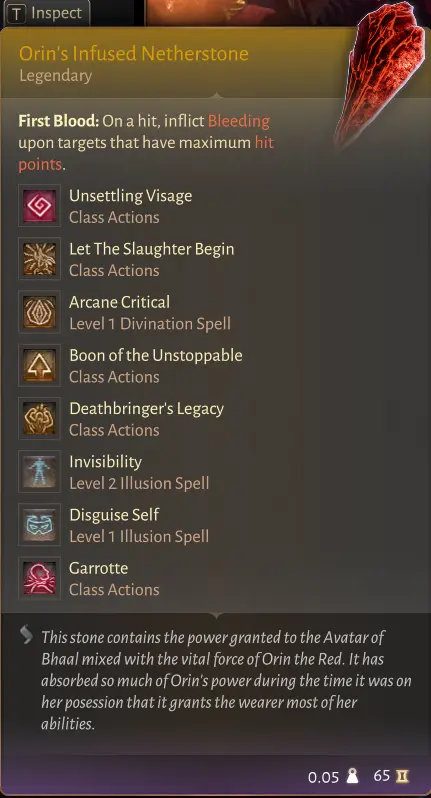Image resolution: width=431 pixels, height=798 pixels.
Task: Click the gold value icon beside 65
Action: pos(402,776)
